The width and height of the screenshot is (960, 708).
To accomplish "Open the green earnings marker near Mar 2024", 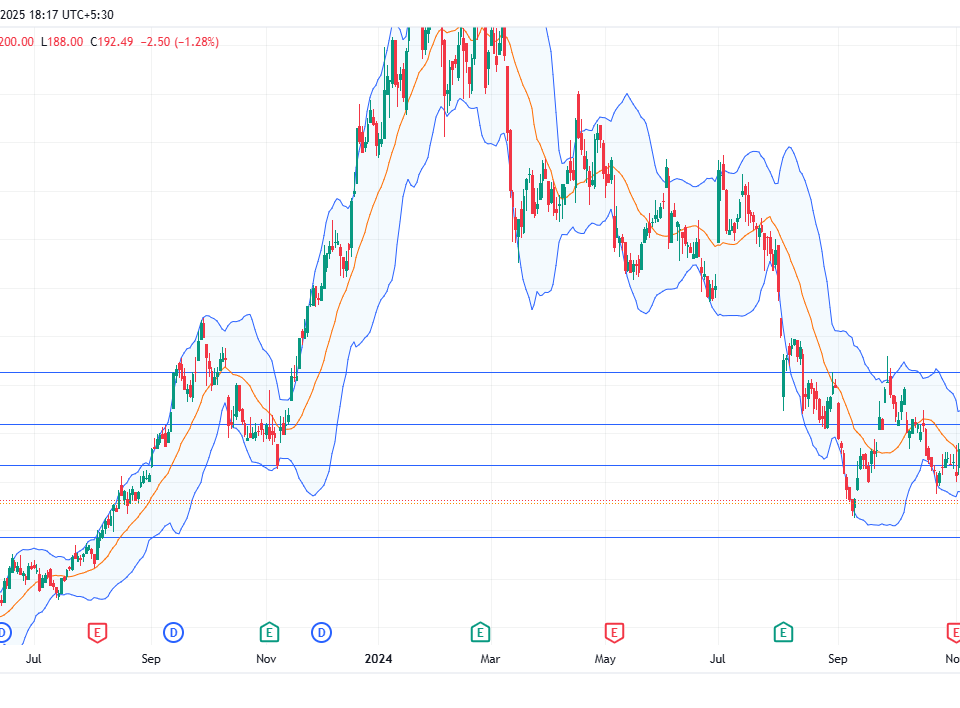I will [x=480, y=632].
